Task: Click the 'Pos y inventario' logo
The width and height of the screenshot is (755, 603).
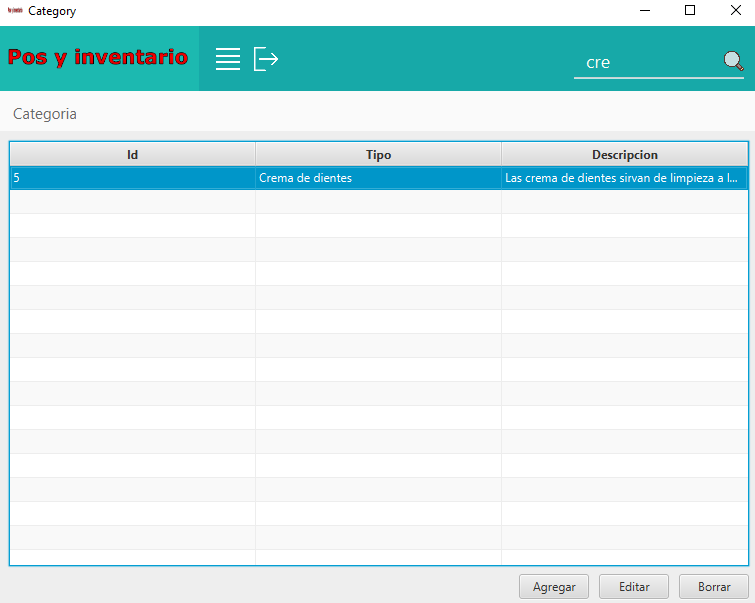Action: 98,57
